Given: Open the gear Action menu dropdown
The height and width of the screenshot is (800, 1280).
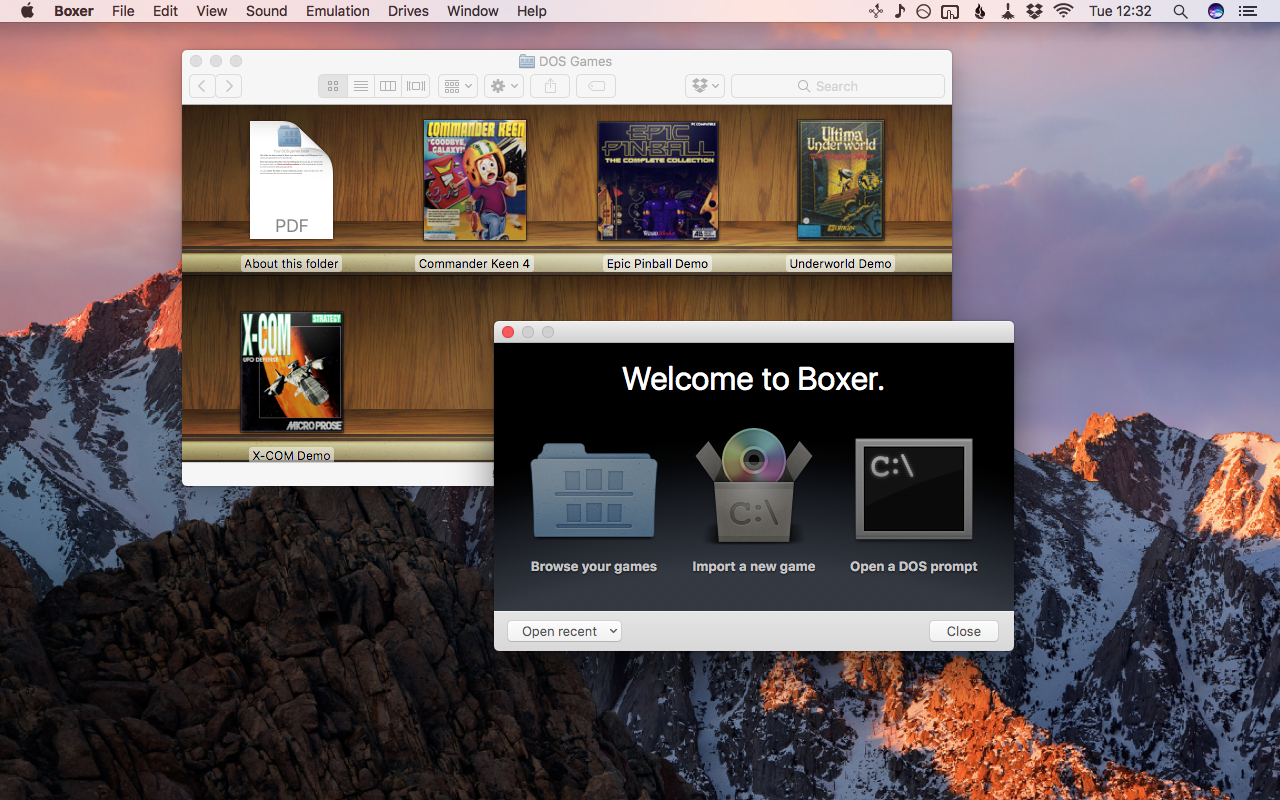Looking at the screenshot, I should pyautogui.click(x=504, y=86).
